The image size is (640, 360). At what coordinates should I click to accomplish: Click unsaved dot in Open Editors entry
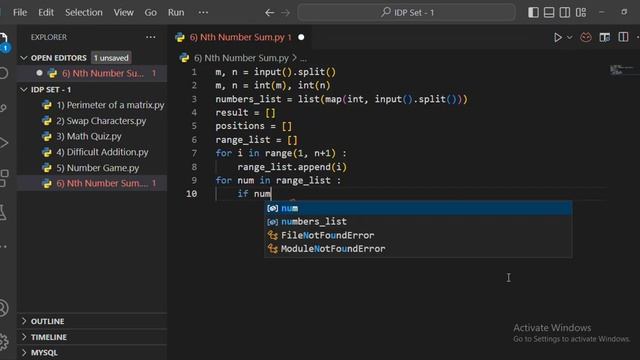(39, 73)
